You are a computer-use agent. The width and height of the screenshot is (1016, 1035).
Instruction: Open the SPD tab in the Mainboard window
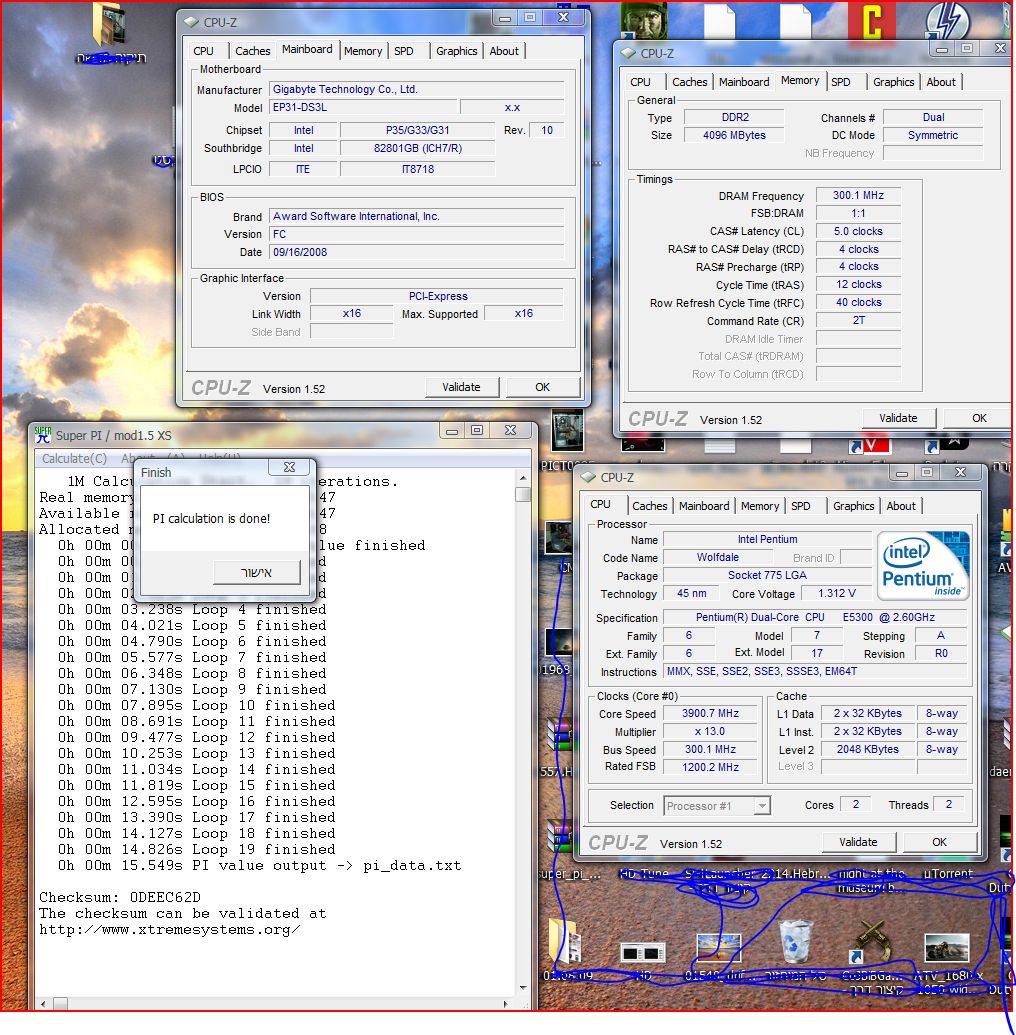coord(404,51)
